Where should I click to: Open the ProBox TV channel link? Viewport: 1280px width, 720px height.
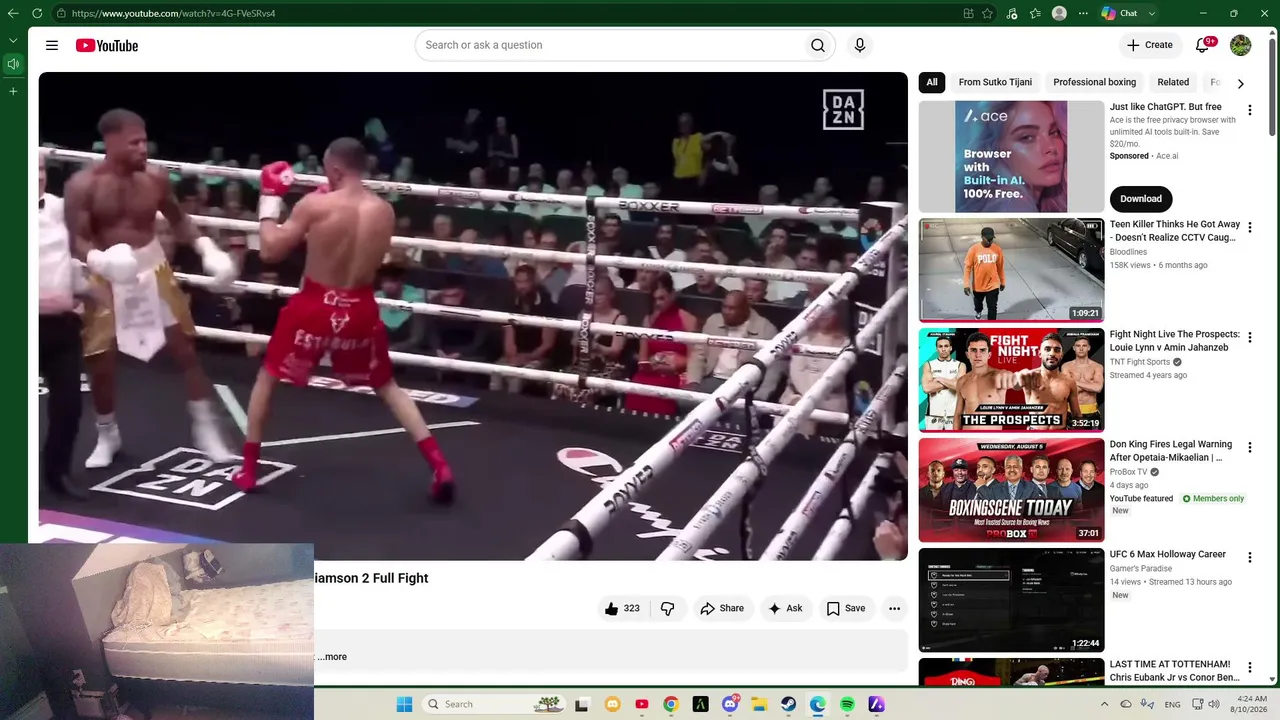1128,472
